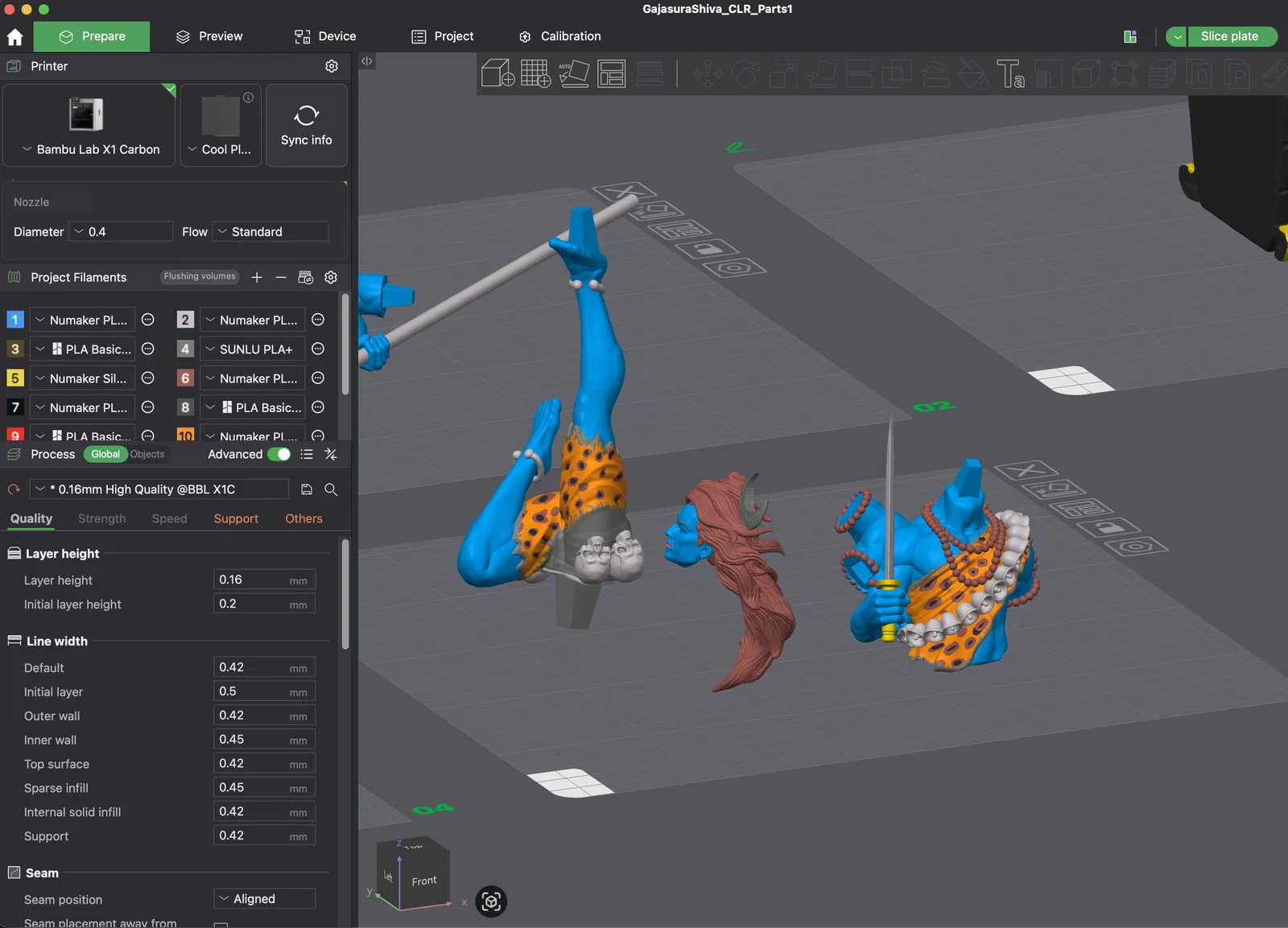Click the Layer height value field
This screenshot has width=1288, height=928.
coord(264,580)
